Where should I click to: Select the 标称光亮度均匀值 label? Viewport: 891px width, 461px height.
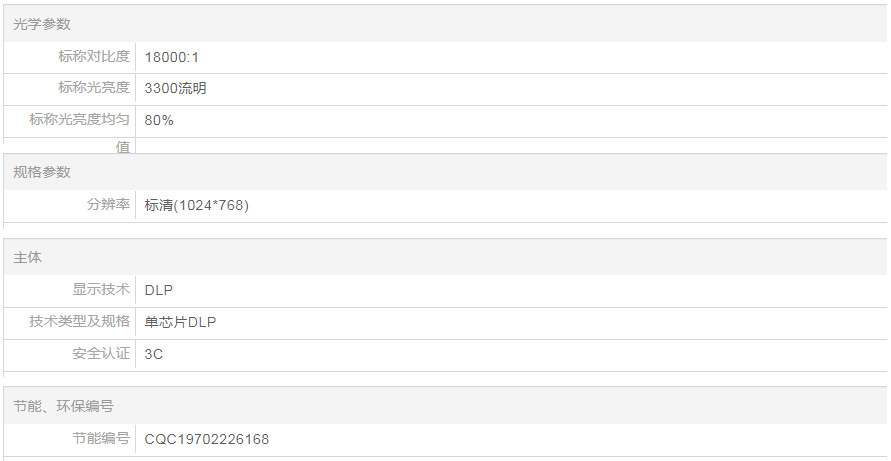click(80, 120)
